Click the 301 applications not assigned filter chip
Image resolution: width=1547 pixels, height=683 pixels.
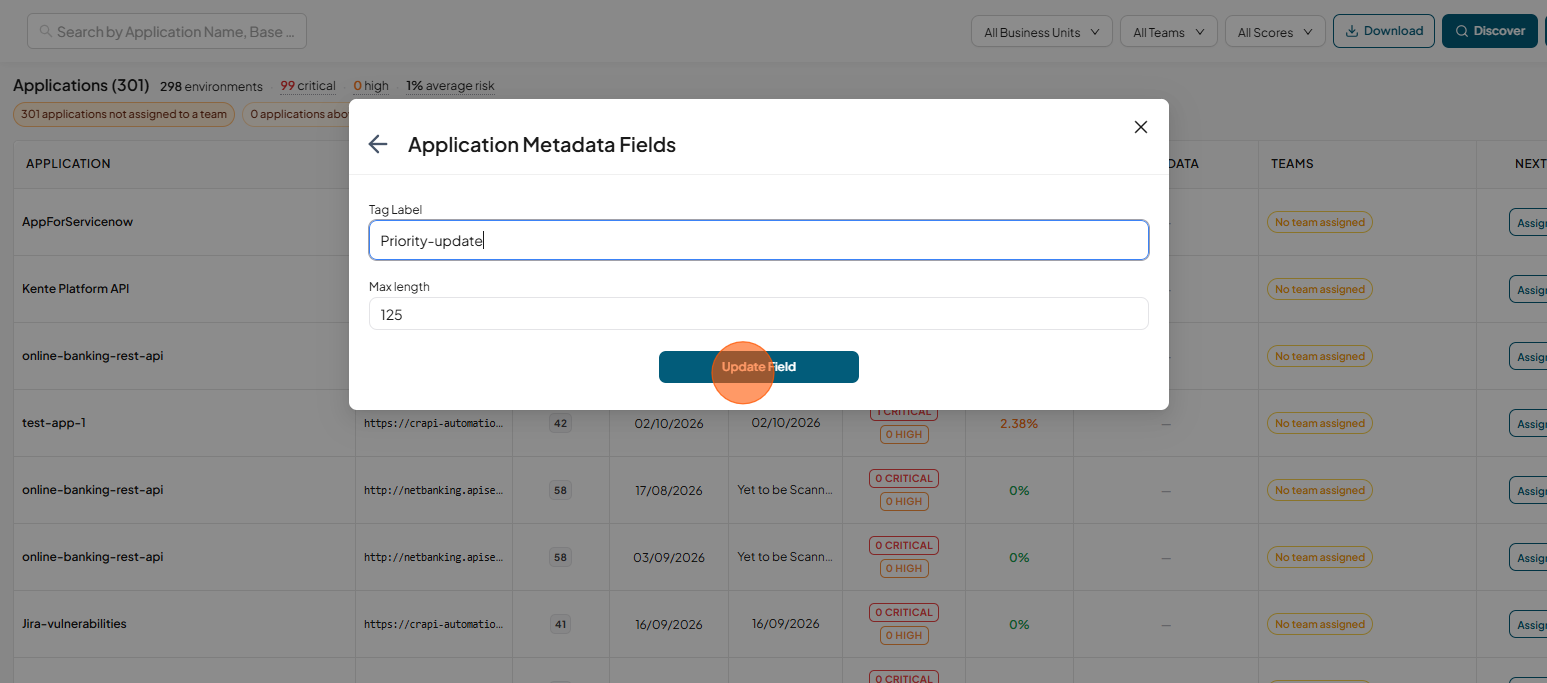pyautogui.click(x=124, y=114)
